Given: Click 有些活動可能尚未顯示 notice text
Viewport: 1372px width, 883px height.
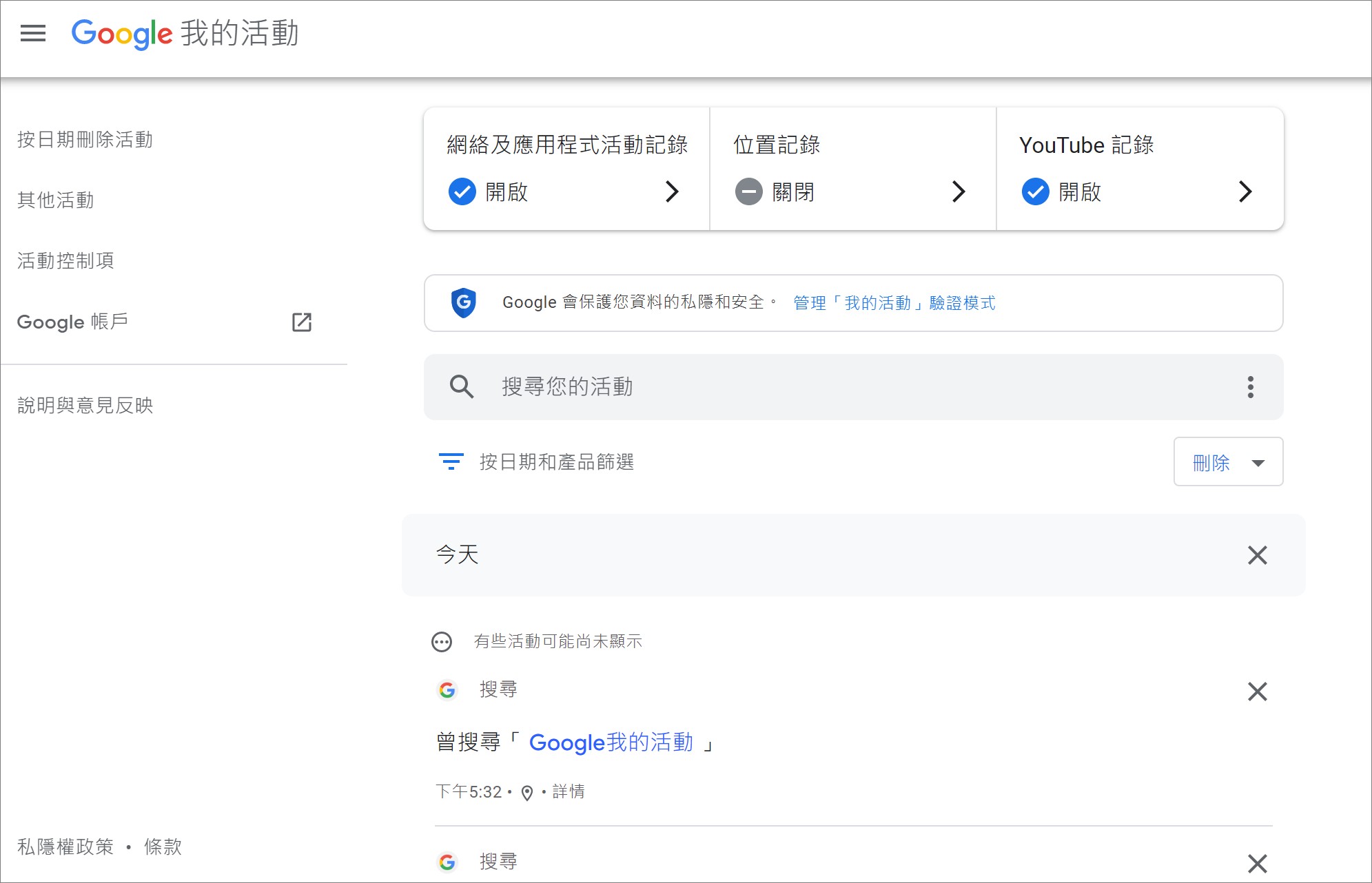Looking at the screenshot, I should click(x=558, y=642).
